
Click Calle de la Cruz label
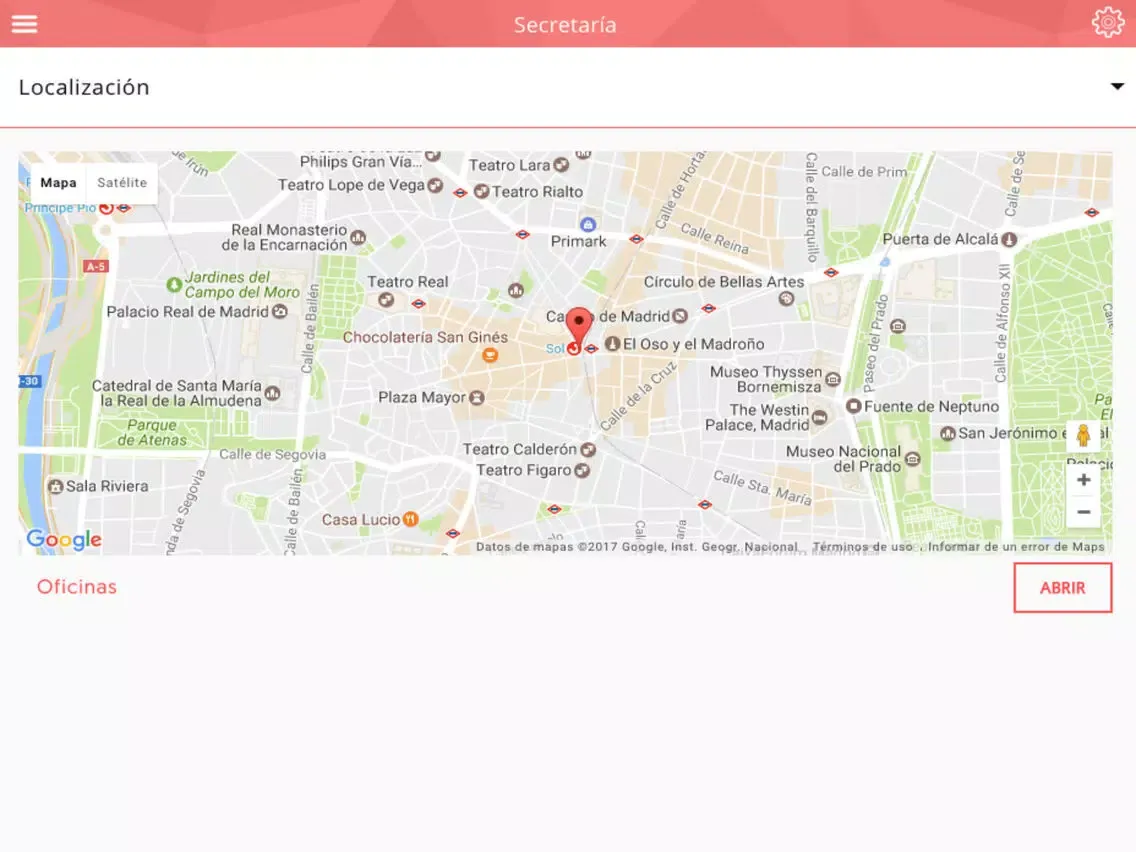click(x=638, y=396)
